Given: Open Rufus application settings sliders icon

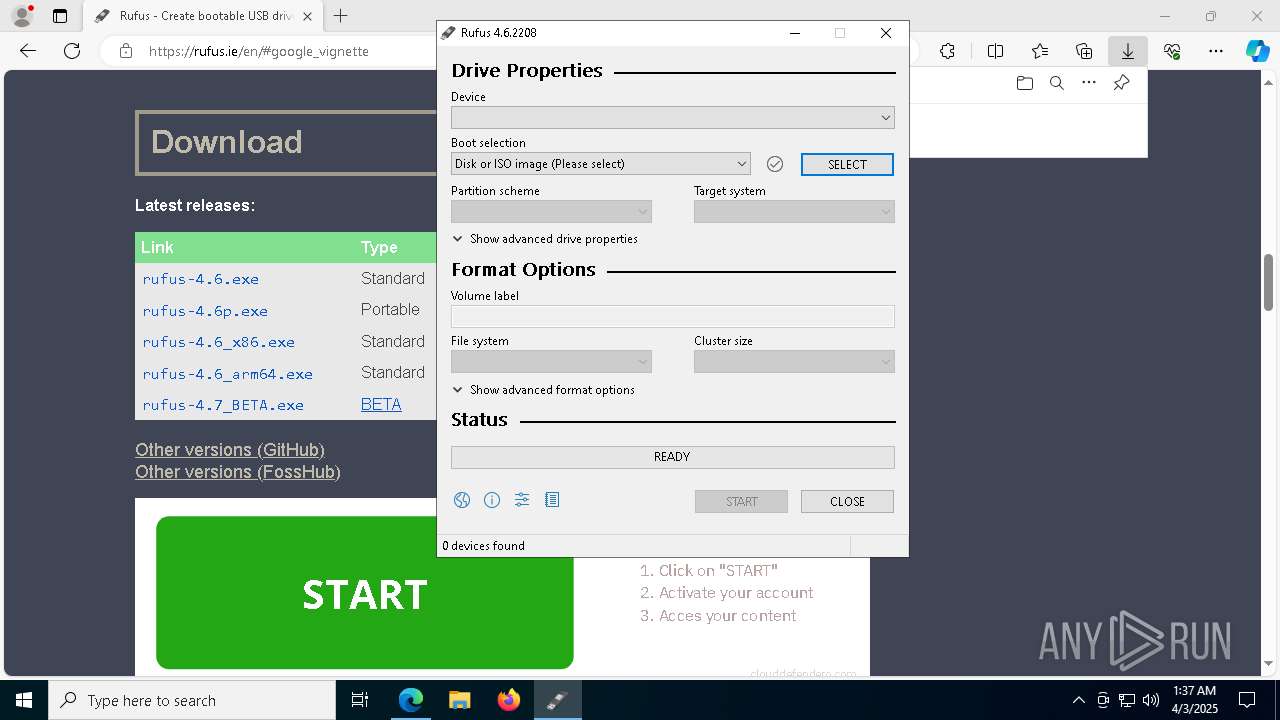Looking at the screenshot, I should tap(522, 500).
